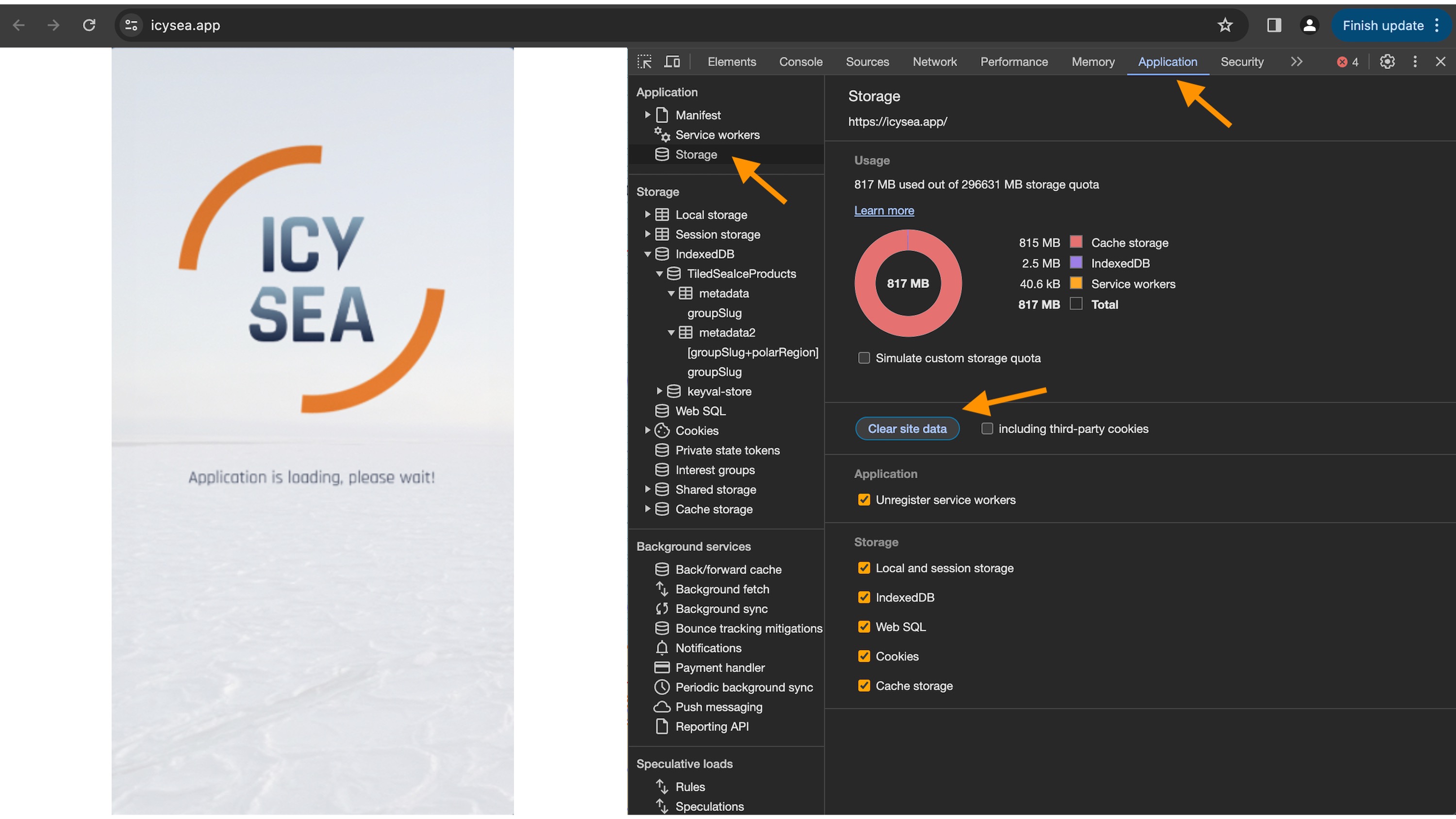The width and height of the screenshot is (1456, 819).
Task: Collapse the IndexedDB tree
Action: pos(648,254)
